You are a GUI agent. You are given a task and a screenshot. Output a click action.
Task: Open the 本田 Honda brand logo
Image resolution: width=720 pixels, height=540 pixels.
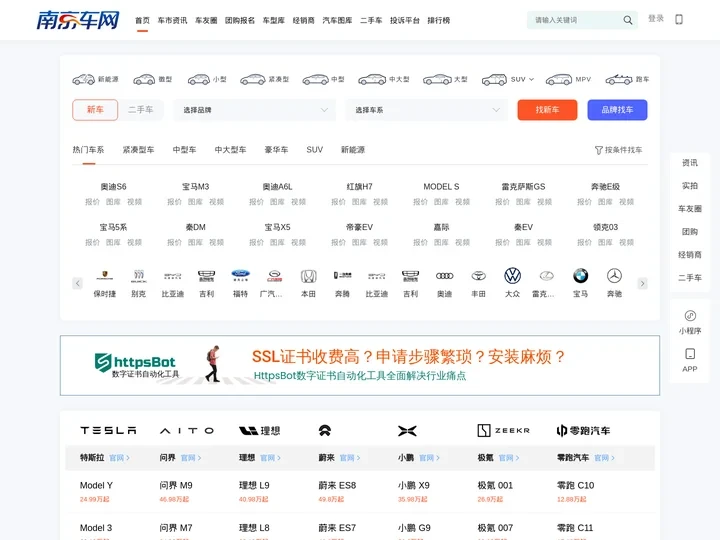point(308,276)
